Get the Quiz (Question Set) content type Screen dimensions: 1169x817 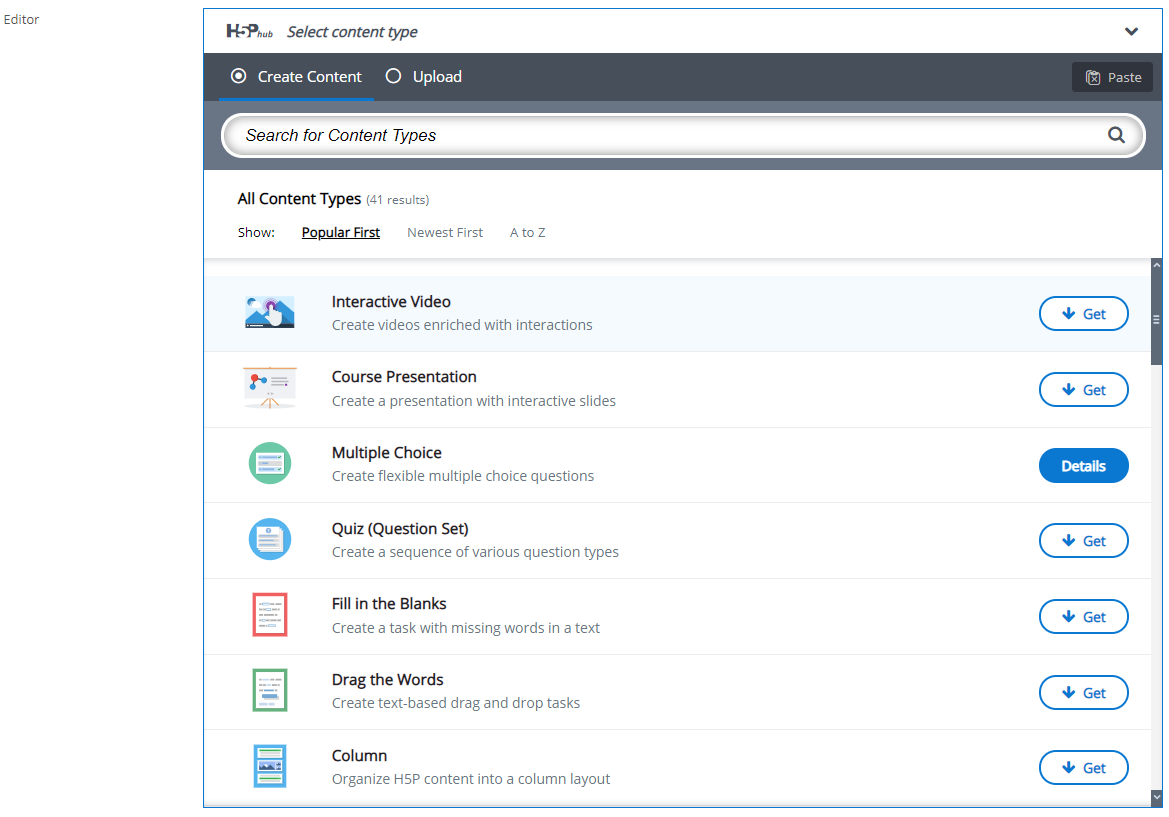point(1083,541)
